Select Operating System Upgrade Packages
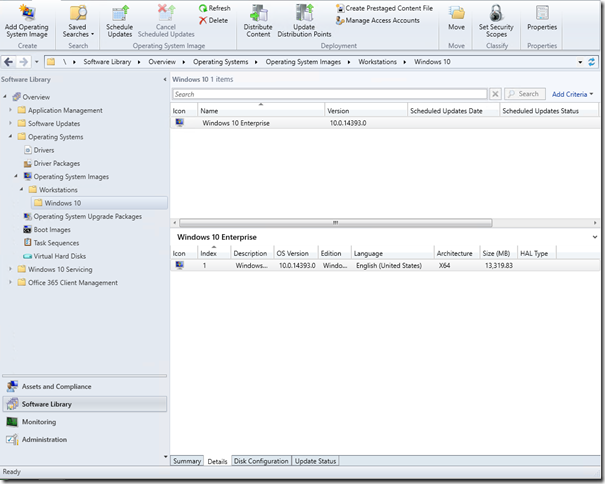Viewport: 605px width, 484px height. (x=83, y=217)
